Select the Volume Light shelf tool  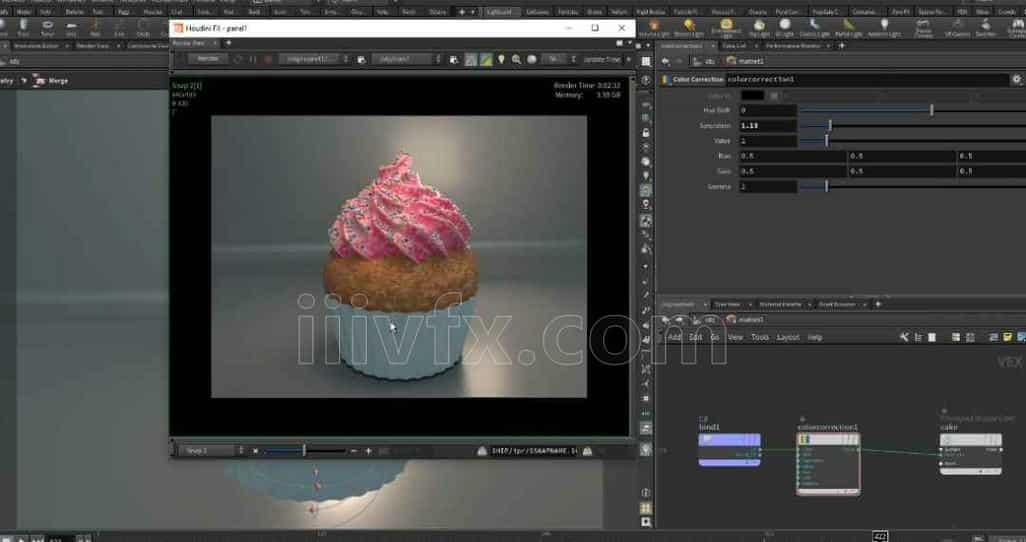point(653,27)
